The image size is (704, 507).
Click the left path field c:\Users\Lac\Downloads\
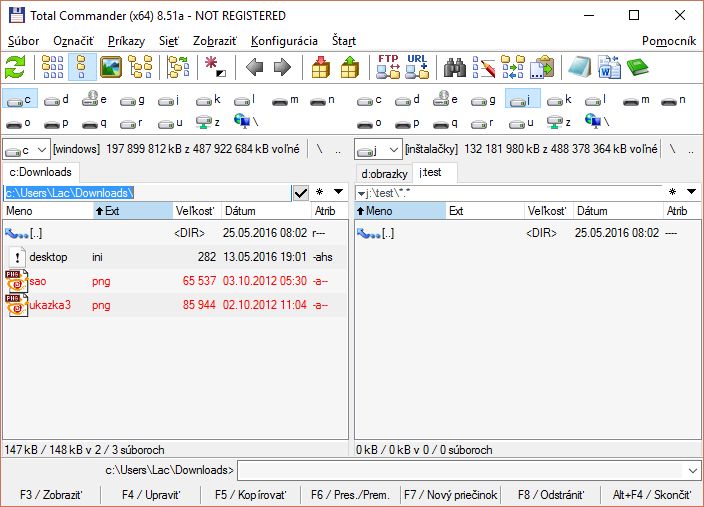click(x=147, y=193)
